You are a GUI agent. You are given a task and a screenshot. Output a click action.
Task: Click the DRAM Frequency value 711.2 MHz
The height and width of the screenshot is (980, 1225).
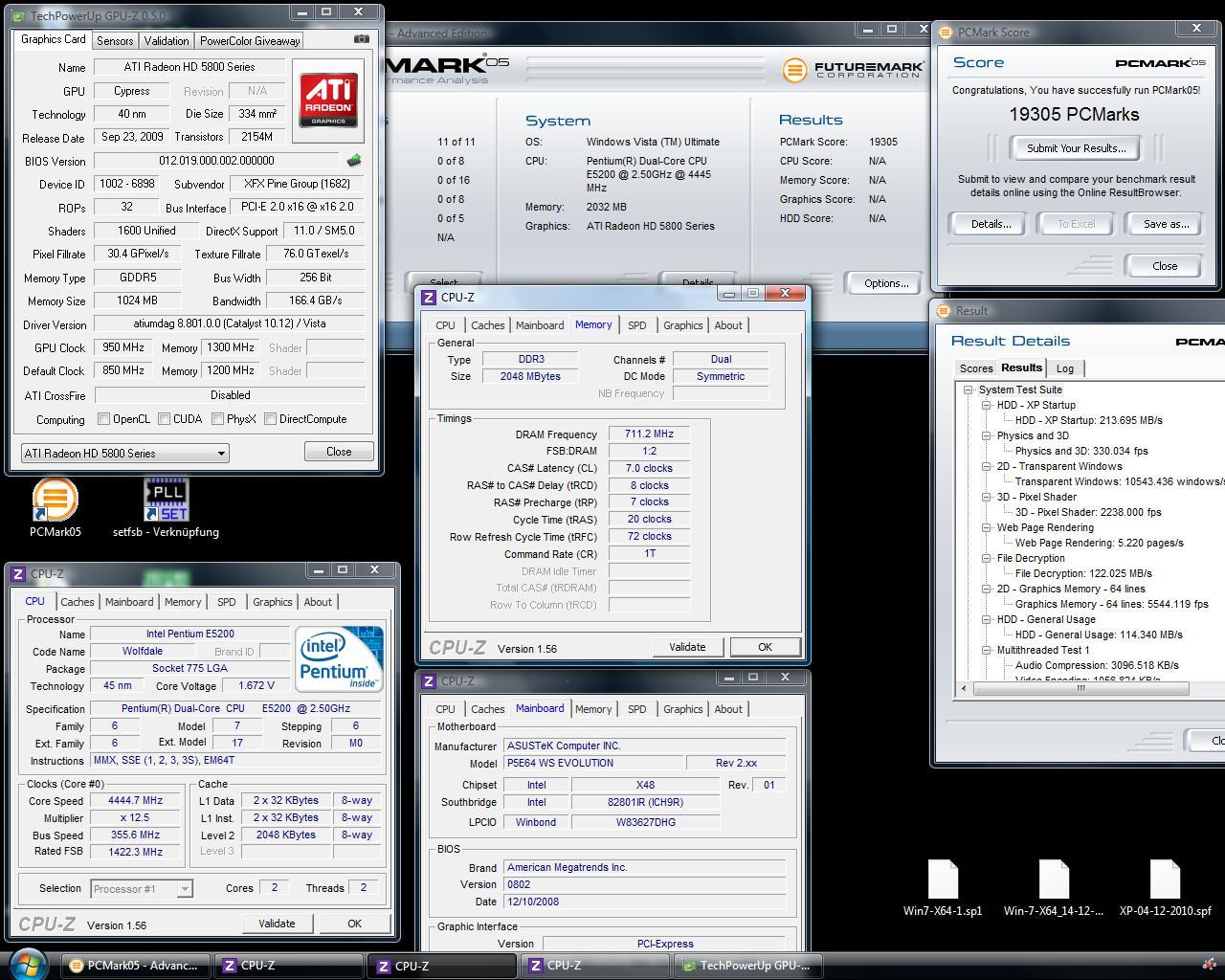649,434
